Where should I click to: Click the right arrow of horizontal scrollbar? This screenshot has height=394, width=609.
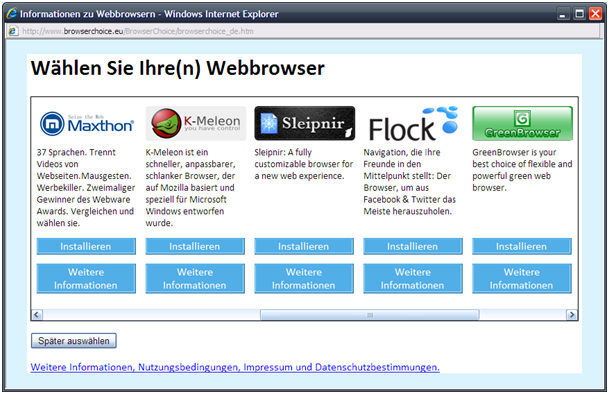(x=572, y=315)
